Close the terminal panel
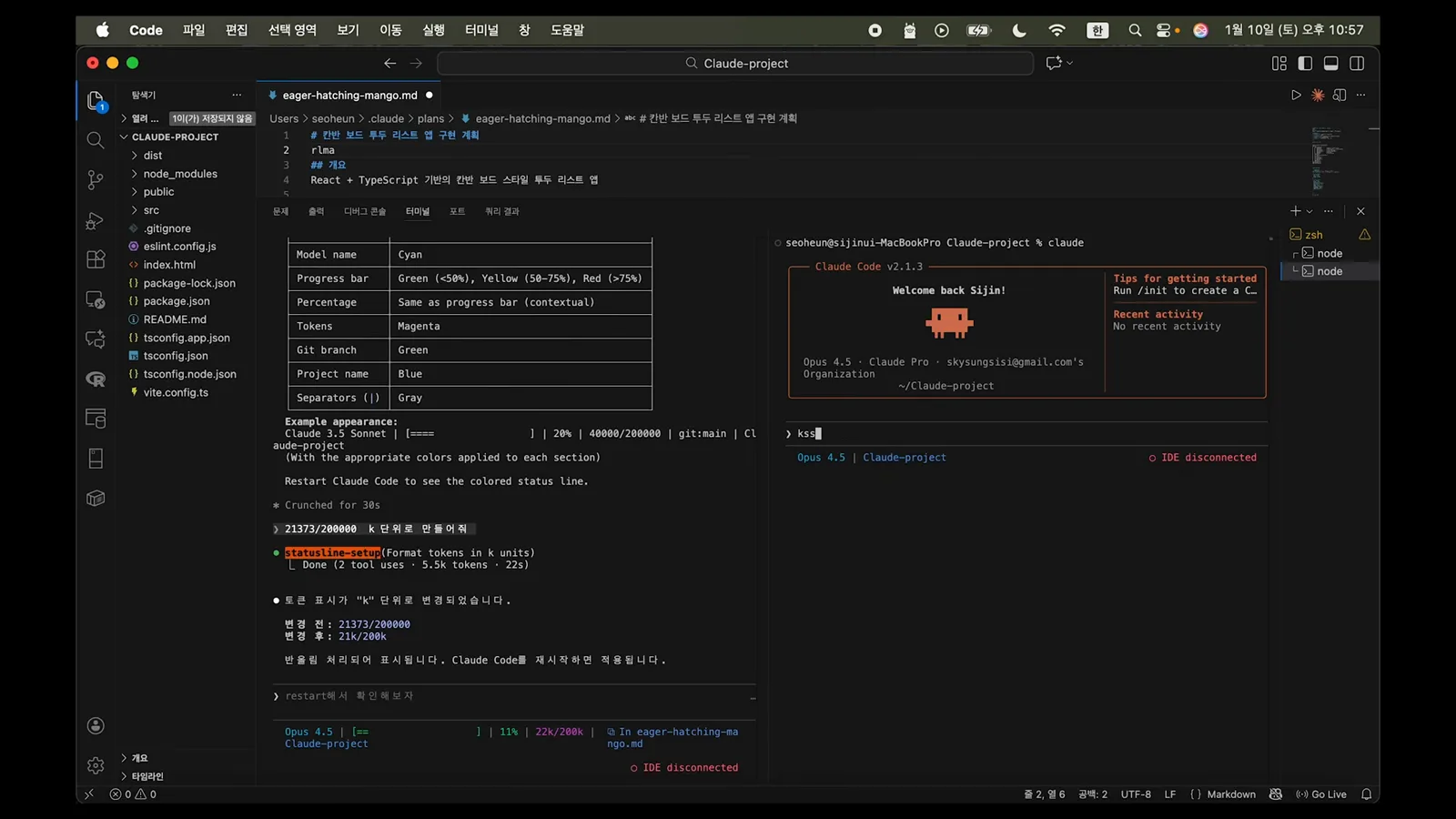Screen dimensions: 1456x819 [x=1360, y=211]
